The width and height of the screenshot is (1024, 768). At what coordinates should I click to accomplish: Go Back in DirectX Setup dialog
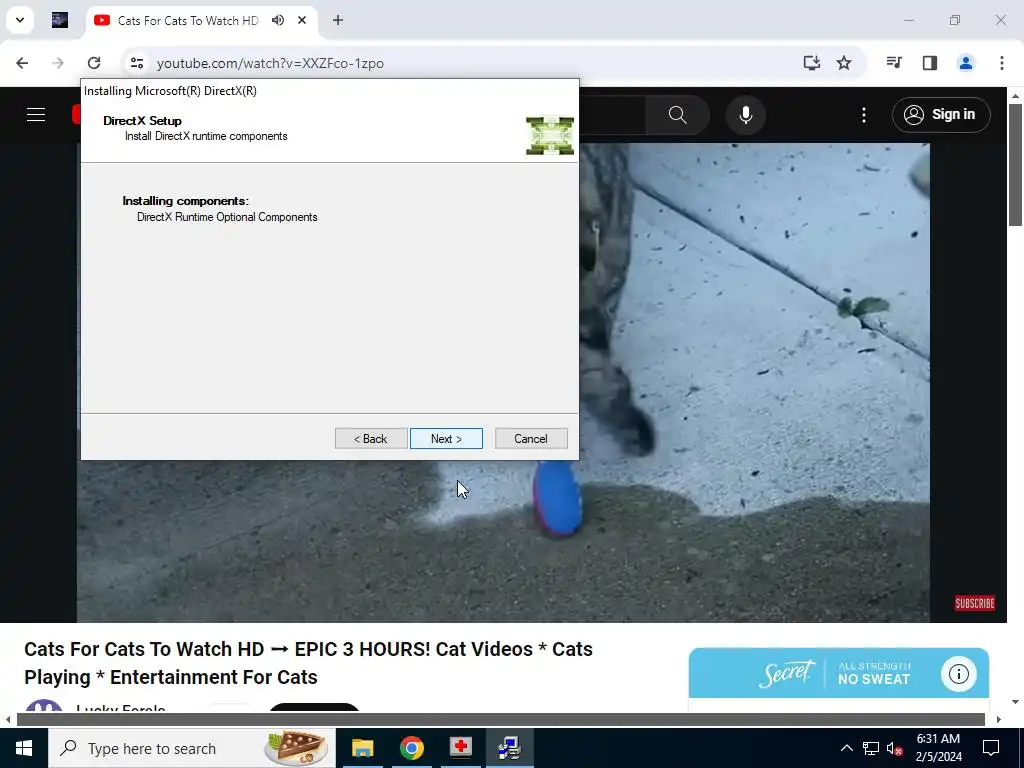coord(371,439)
